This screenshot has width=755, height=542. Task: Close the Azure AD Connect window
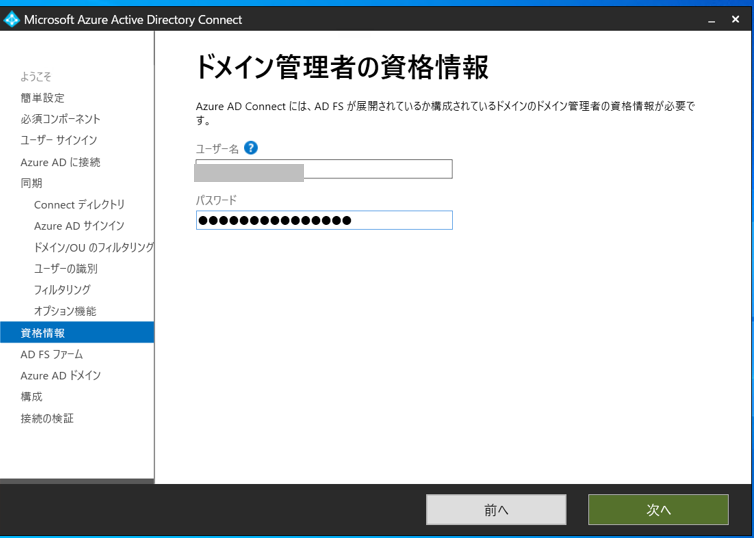735,19
